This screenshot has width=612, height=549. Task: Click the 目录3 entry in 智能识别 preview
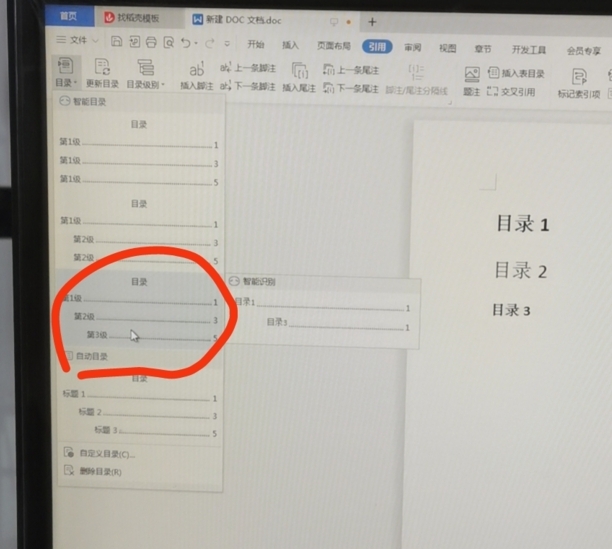(x=338, y=325)
